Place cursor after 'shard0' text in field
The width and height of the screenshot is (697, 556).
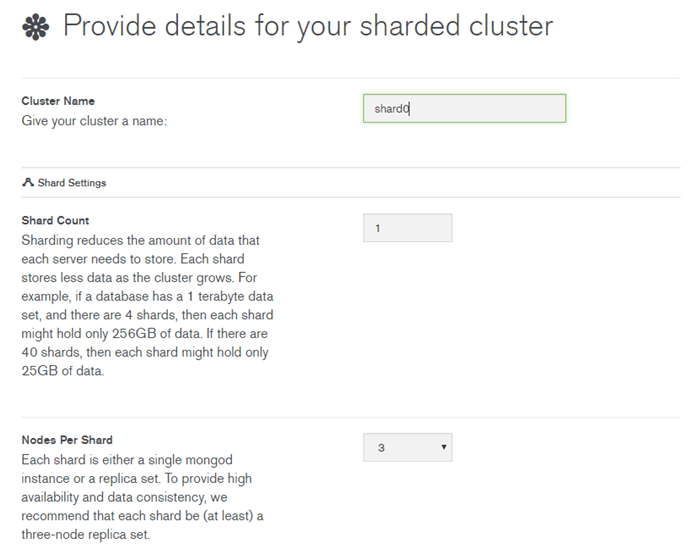click(410, 108)
